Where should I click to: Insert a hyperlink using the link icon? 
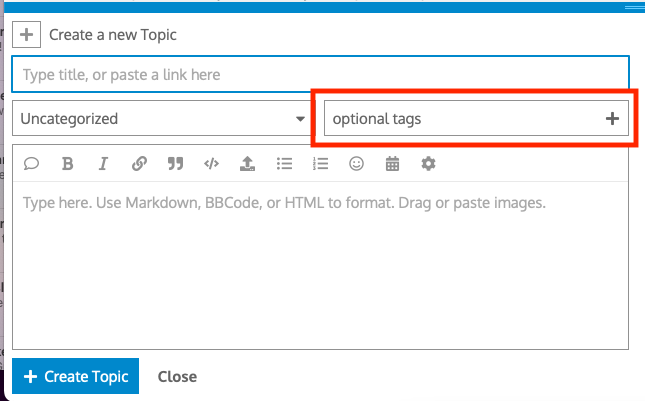coord(140,164)
